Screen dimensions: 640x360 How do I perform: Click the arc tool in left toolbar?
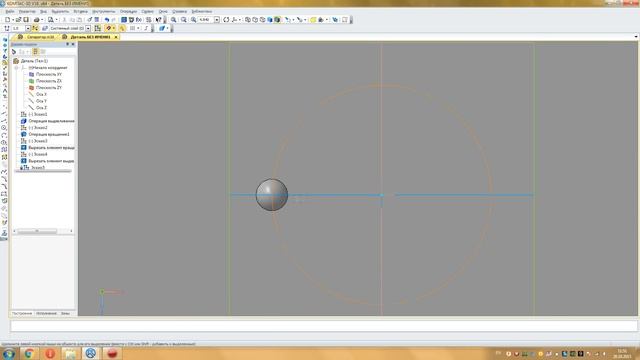pos(4,135)
